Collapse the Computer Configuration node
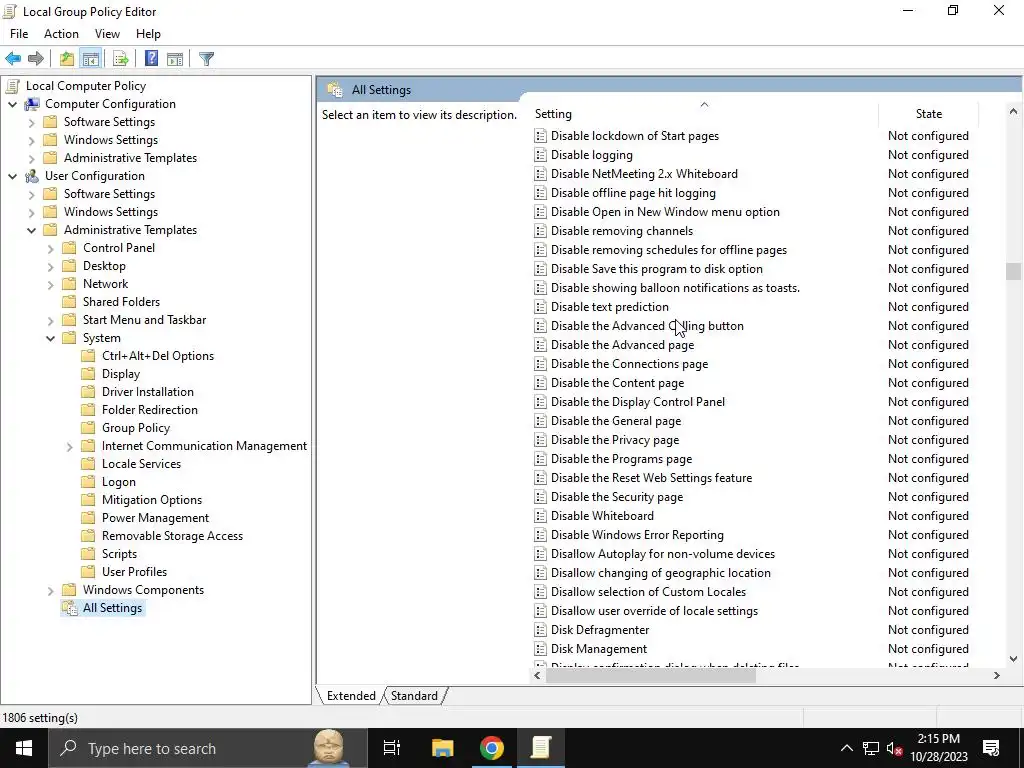The width and height of the screenshot is (1024, 768). (12, 104)
